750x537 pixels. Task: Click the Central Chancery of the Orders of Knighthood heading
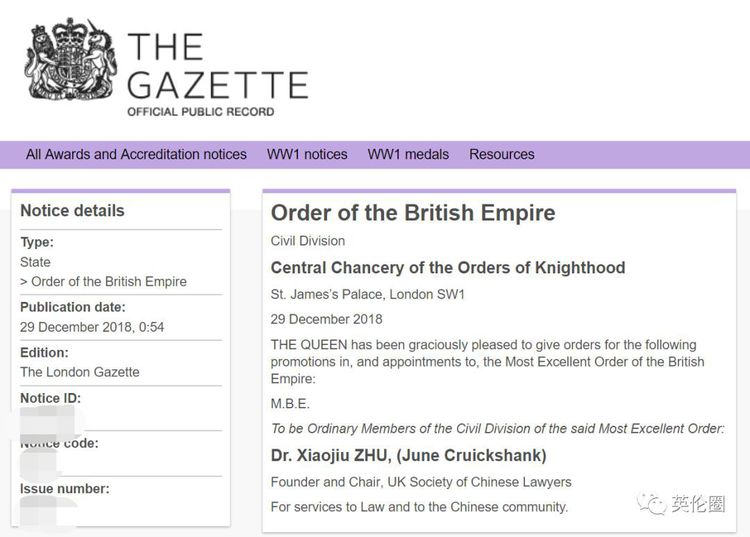click(448, 268)
